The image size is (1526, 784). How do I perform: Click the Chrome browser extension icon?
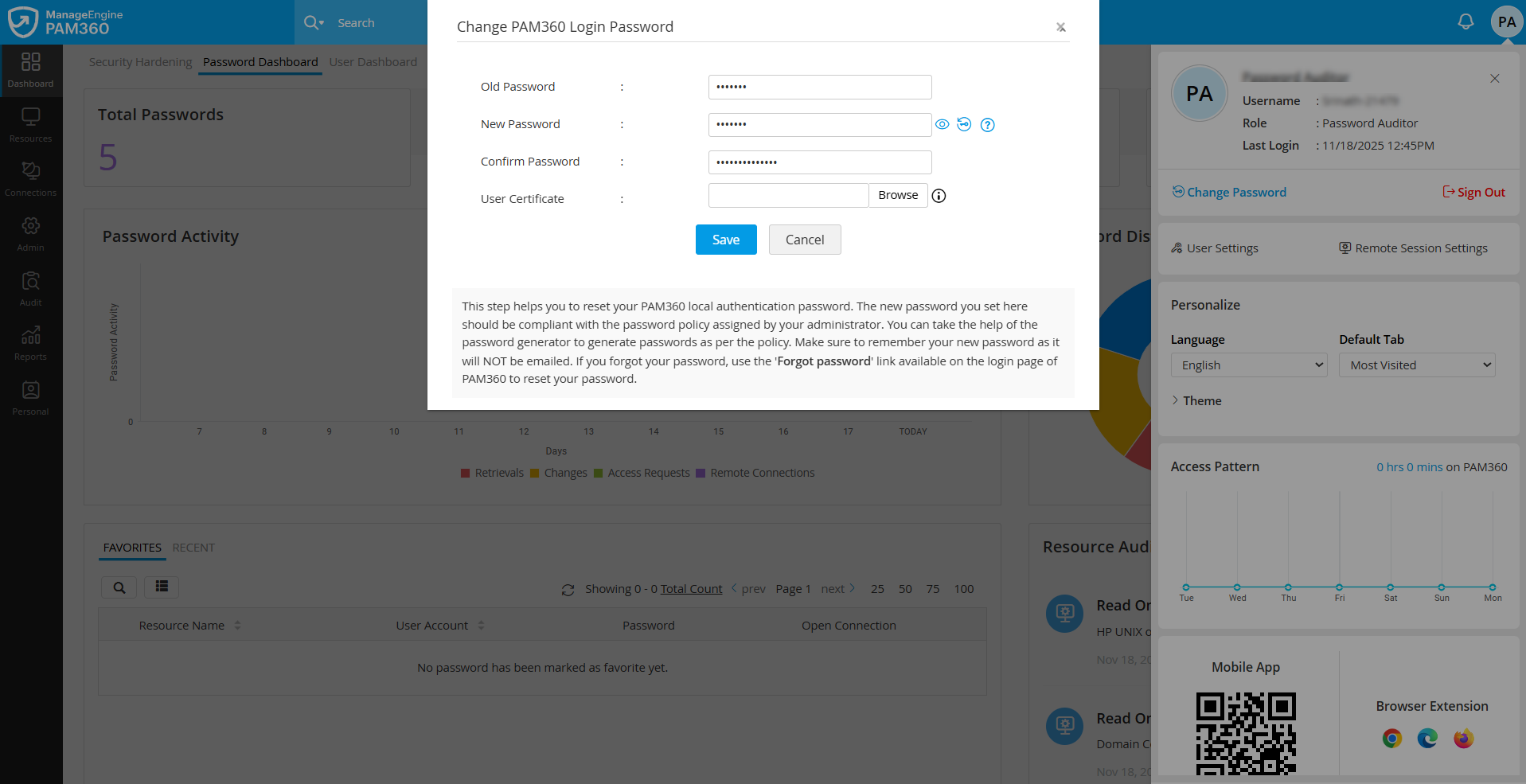[1391, 739]
